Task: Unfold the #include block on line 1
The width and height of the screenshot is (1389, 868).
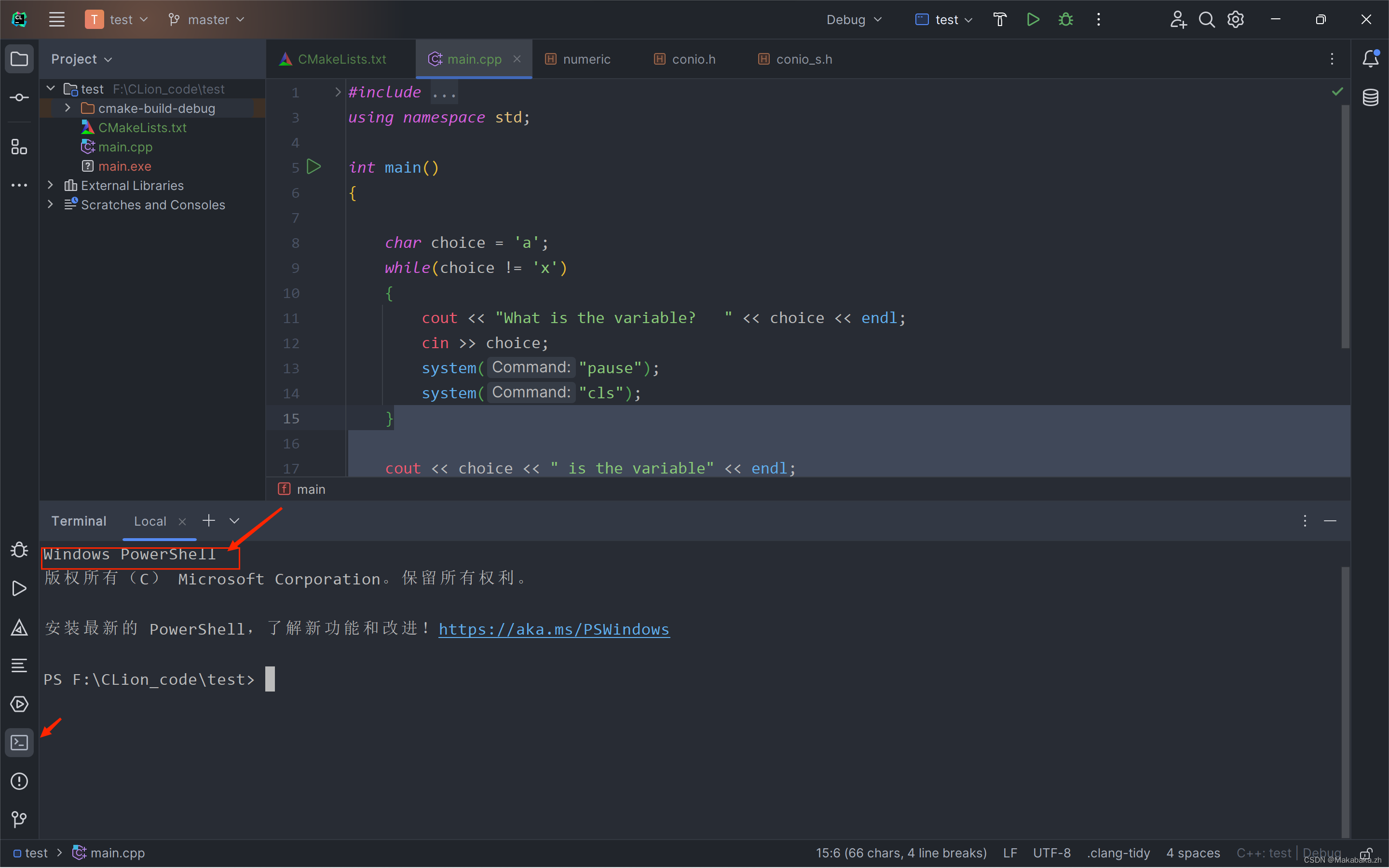Action: click(338, 92)
